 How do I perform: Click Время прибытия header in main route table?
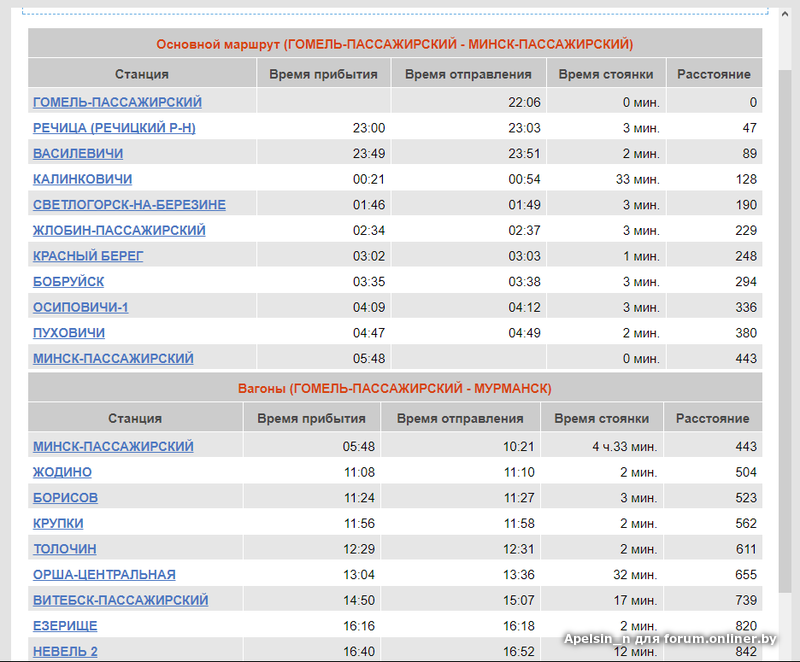(323, 74)
